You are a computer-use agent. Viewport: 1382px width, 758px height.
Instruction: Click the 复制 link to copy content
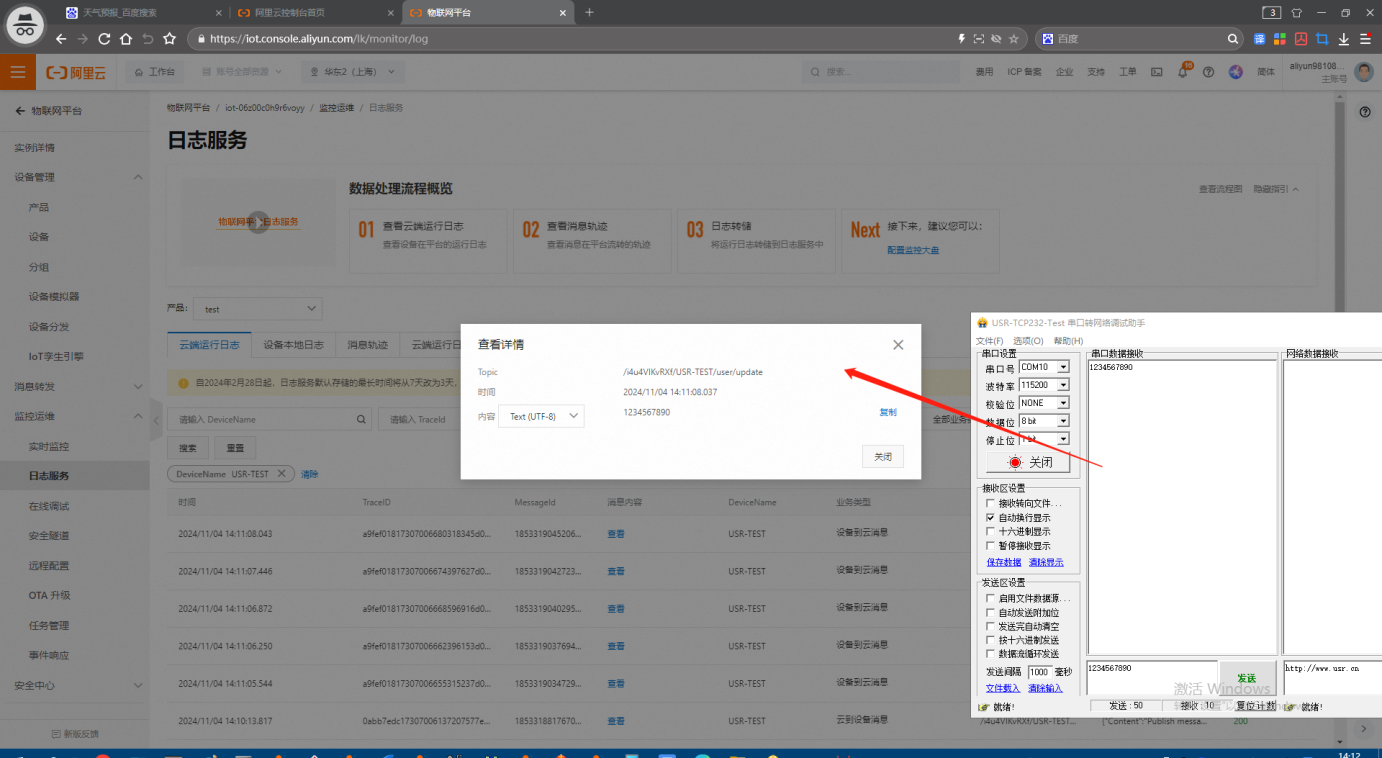(x=887, y=412)
